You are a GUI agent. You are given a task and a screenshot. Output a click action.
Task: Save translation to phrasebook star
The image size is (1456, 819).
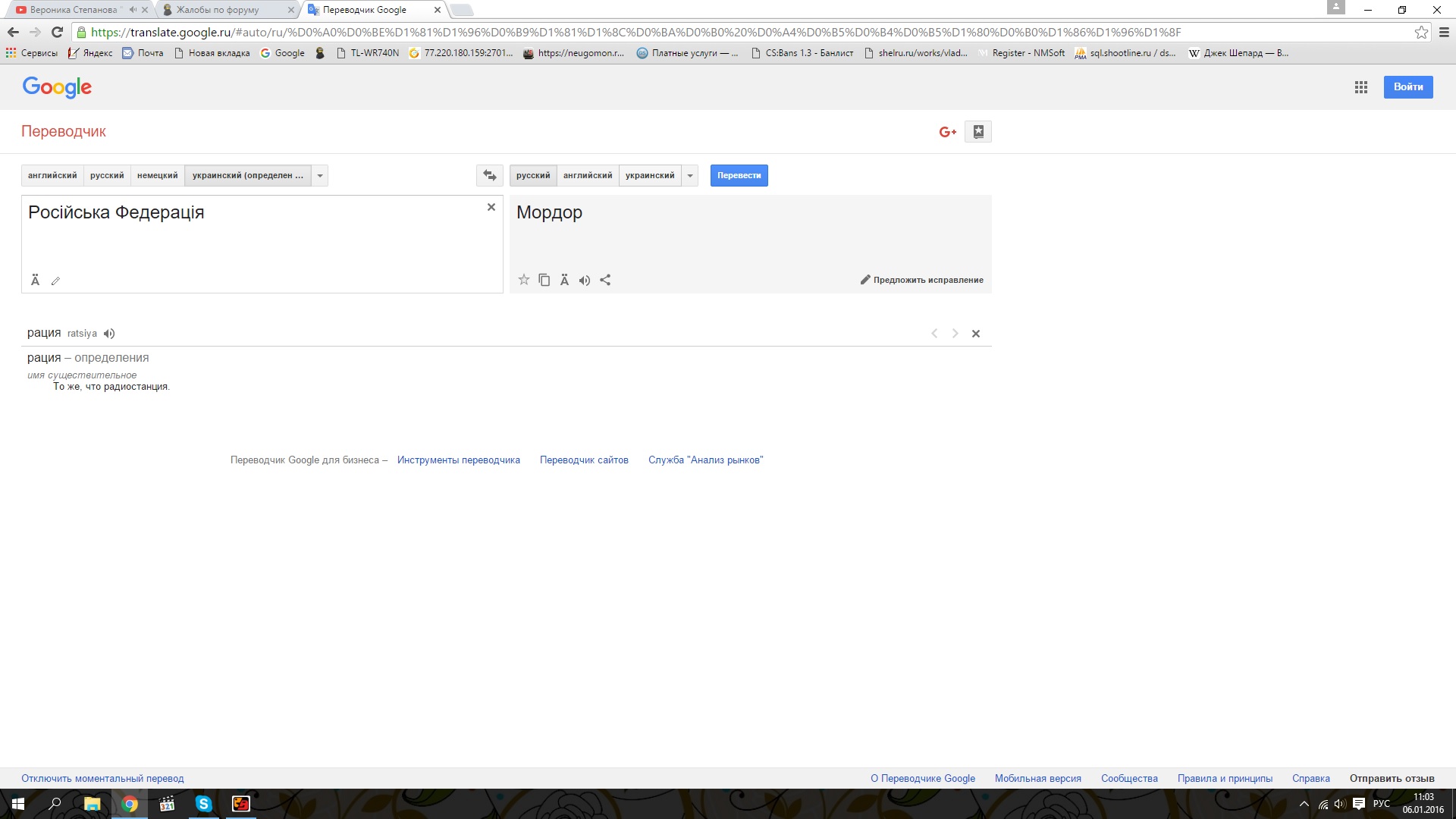click(524, 280)
